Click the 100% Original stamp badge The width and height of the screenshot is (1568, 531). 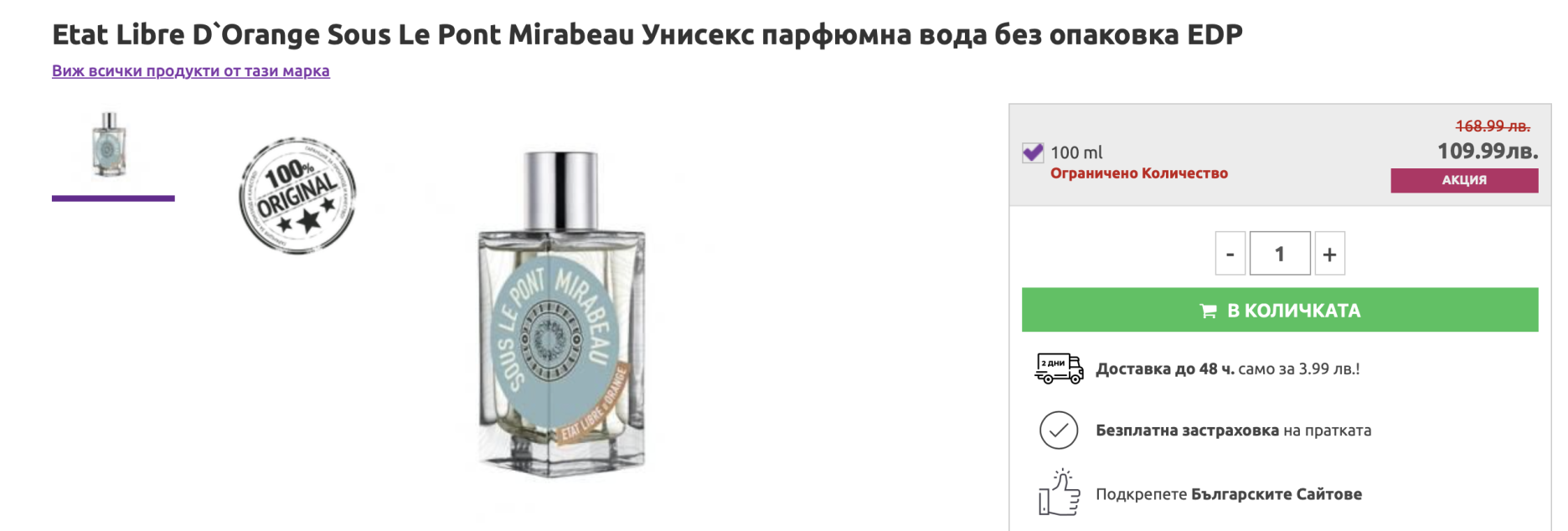click(x=297, y=196)
